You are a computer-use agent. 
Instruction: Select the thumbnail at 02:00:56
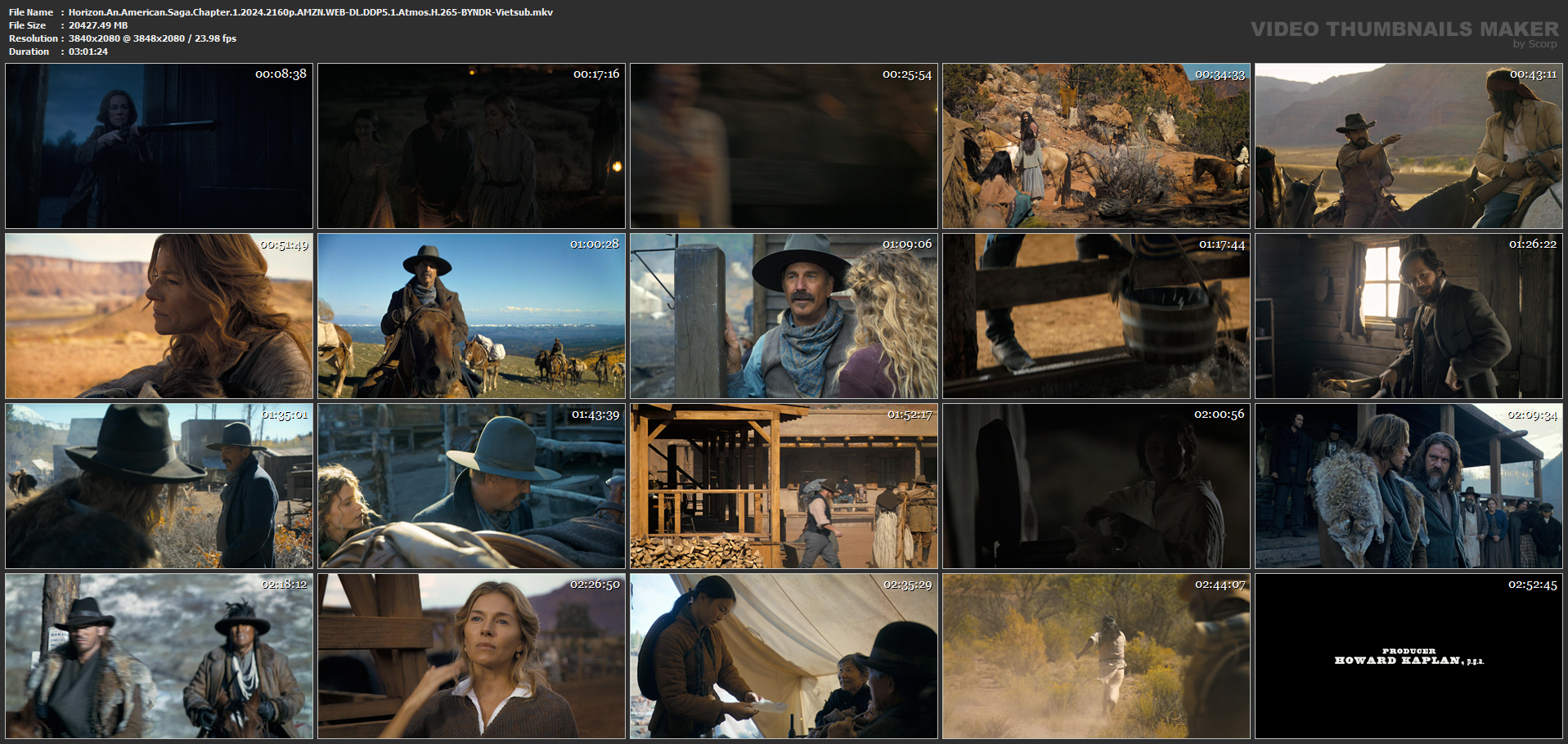tap(1096, 486)
